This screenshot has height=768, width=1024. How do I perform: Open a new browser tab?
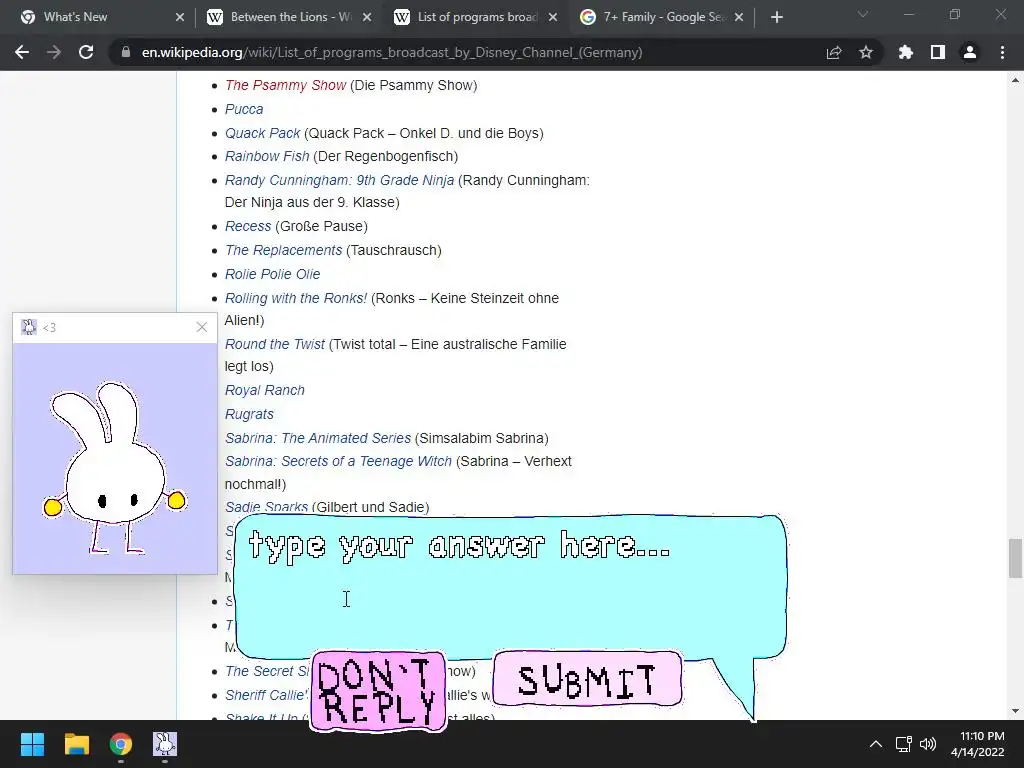tap(776, 17)
